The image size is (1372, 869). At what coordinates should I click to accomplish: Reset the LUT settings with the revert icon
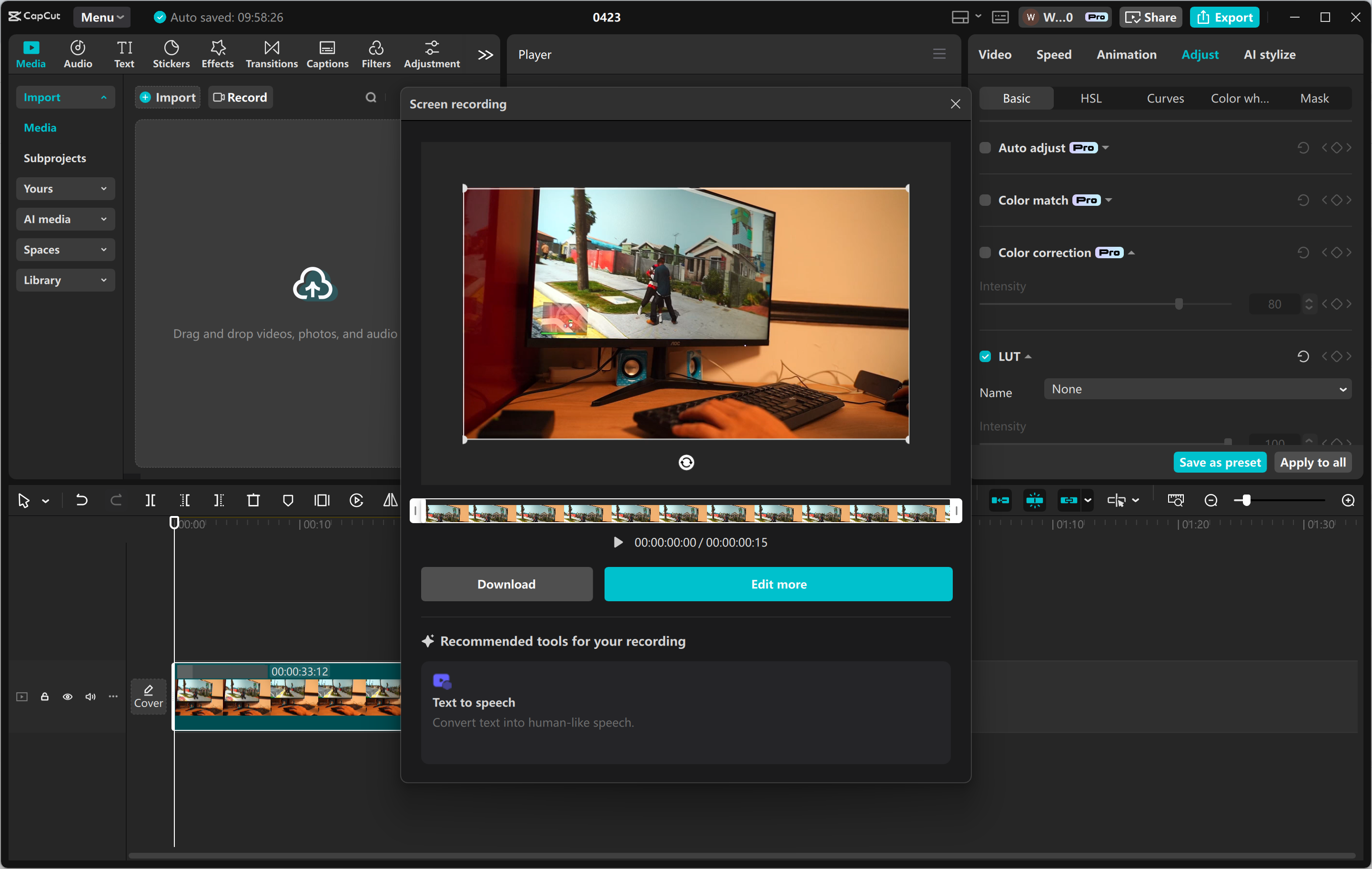pyautogui.click(x=1303, y=356)
